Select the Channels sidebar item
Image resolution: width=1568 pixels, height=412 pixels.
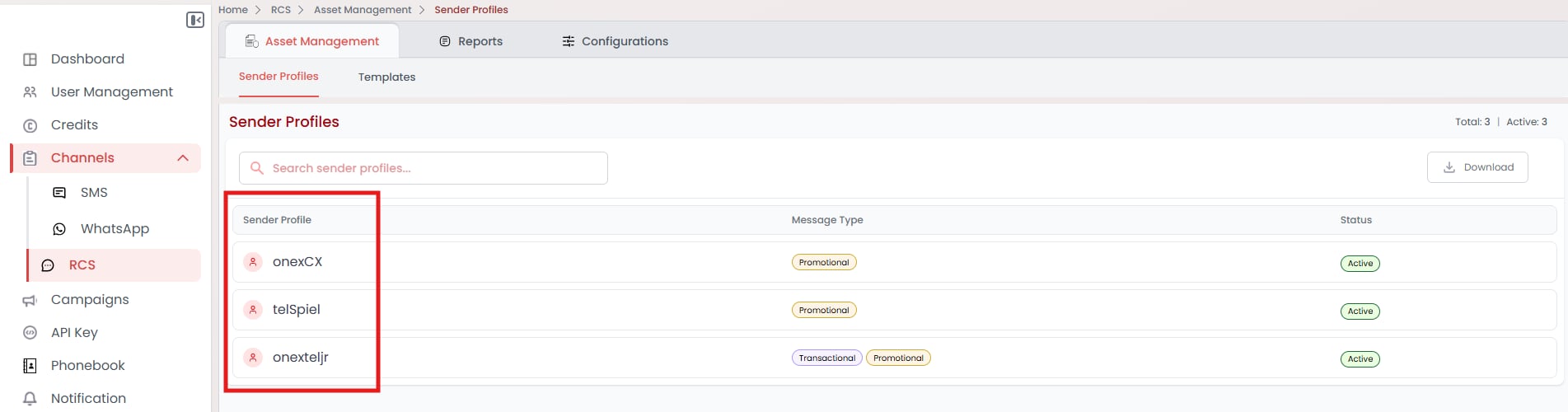tap(105, 158)
